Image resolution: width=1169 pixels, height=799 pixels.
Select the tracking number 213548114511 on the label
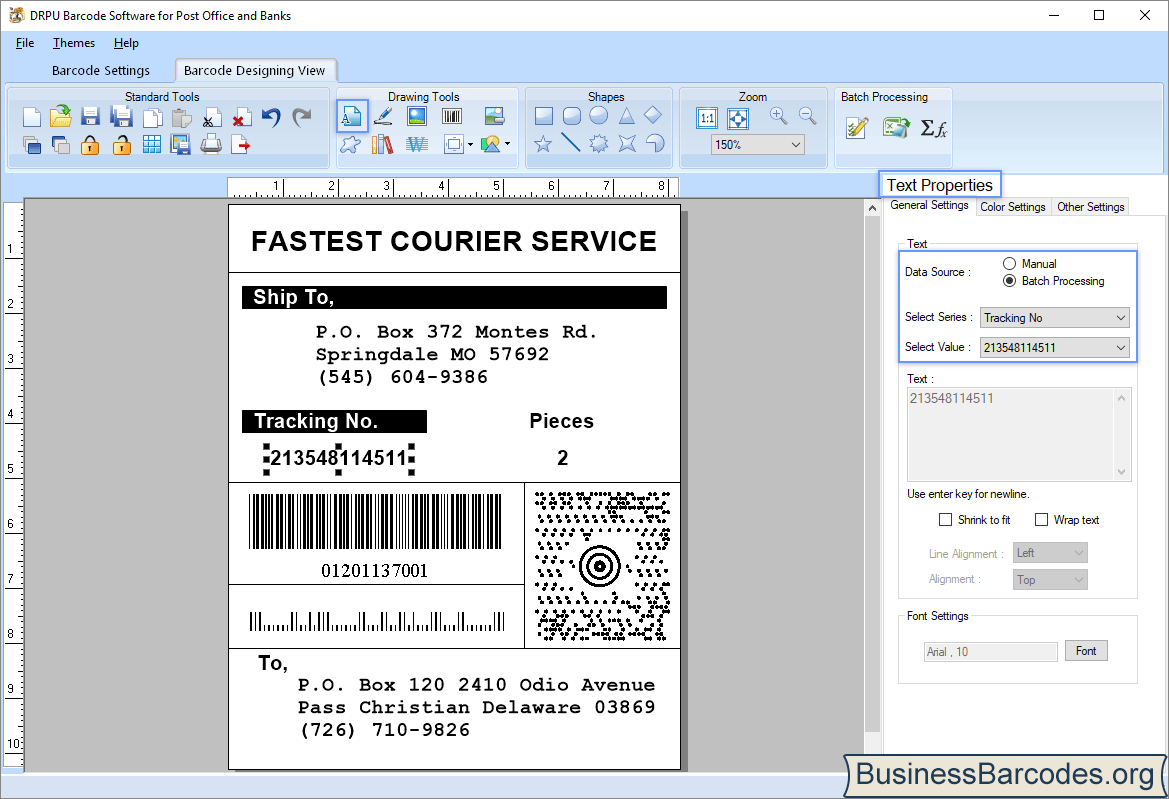coord(338,458)
